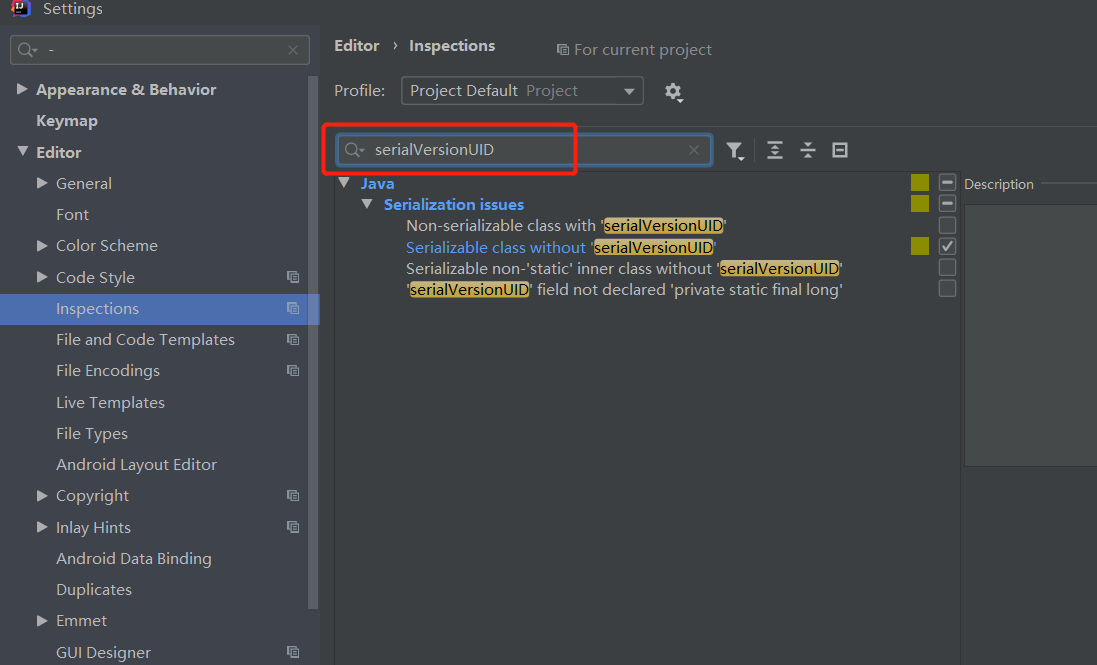The height and width of the screenshot is (665, 1097).
Task: Click project-level icon beside Code Style
Action: [293, 277]
